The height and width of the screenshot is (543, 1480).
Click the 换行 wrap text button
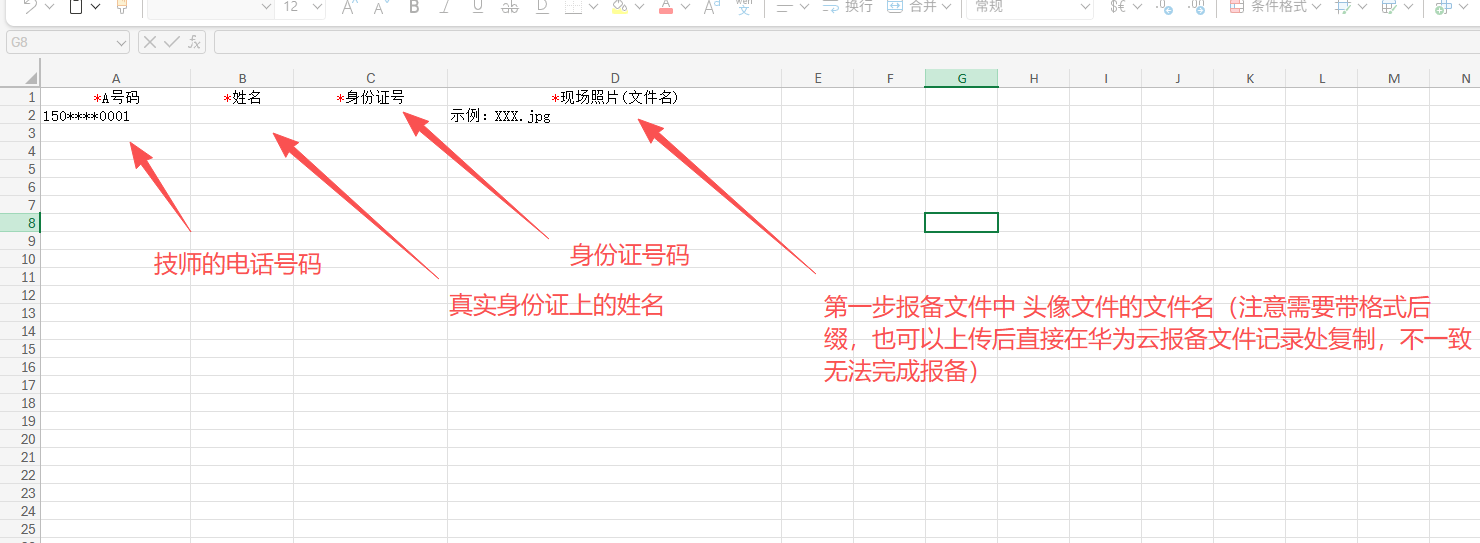tap(847, 7)
